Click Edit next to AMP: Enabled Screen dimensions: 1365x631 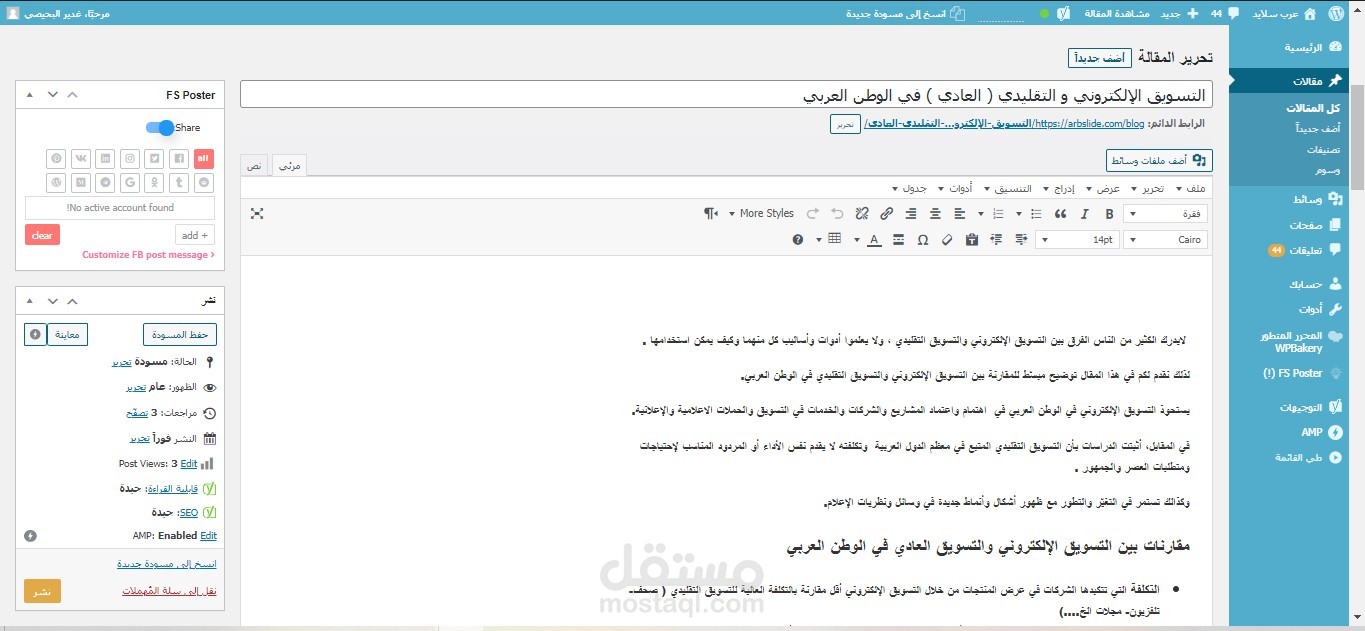[208, 536]
